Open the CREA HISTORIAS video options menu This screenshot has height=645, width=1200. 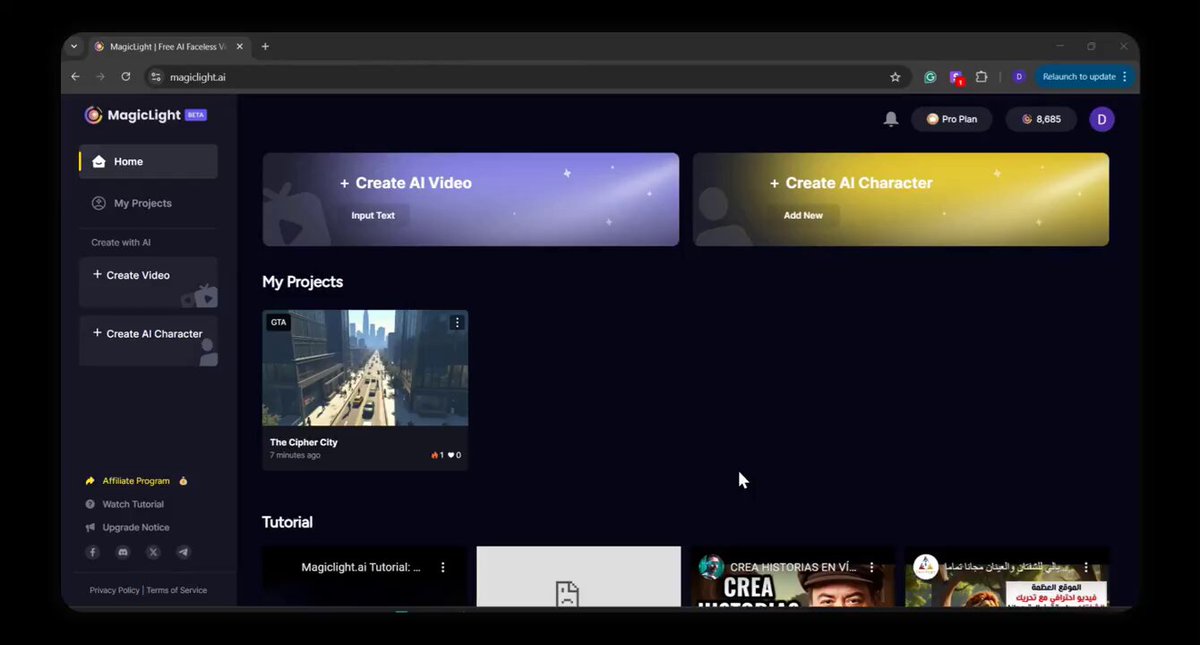(x=872, y=567)
